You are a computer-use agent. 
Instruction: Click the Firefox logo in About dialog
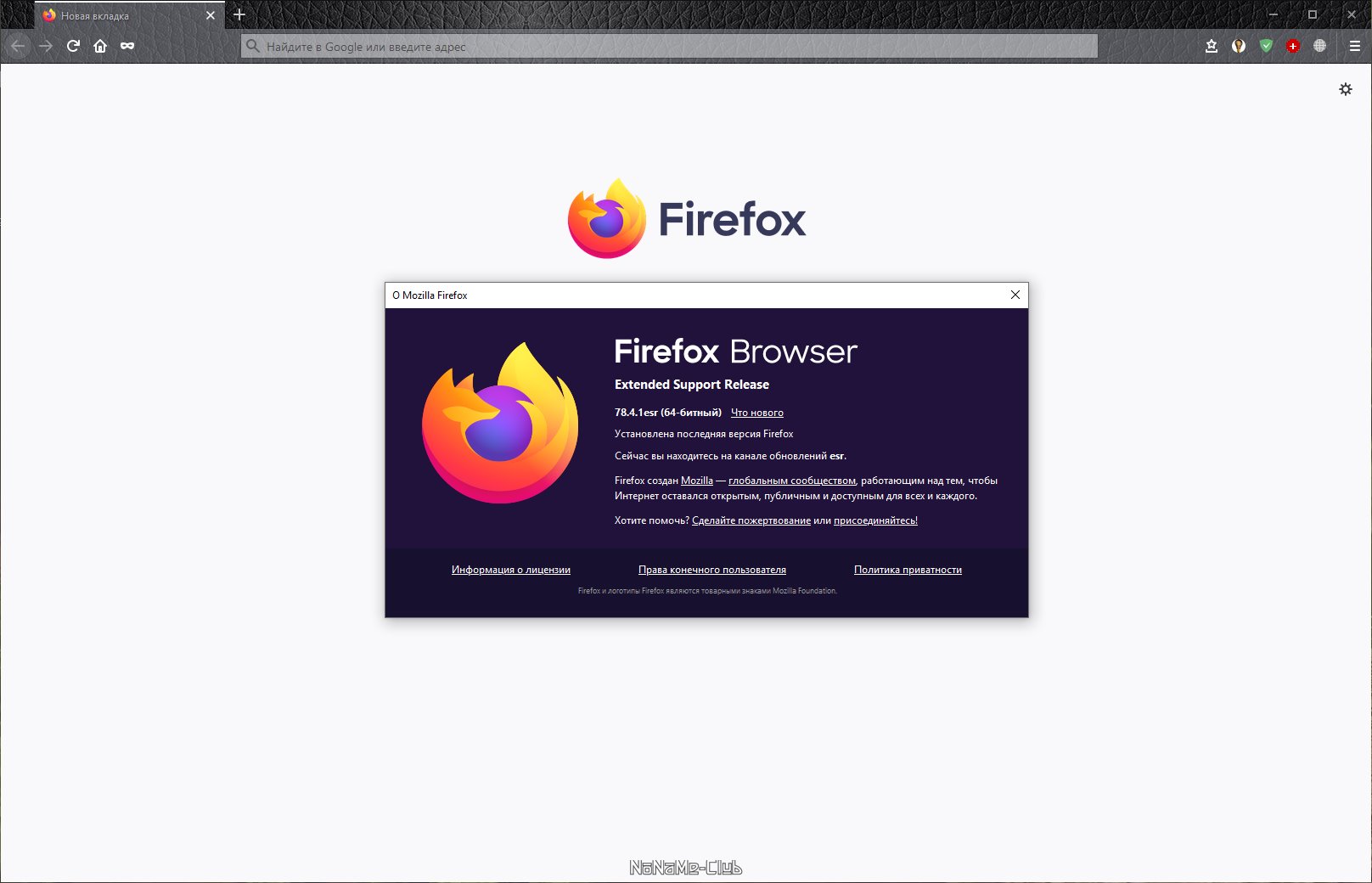click(x=500, y=423)
